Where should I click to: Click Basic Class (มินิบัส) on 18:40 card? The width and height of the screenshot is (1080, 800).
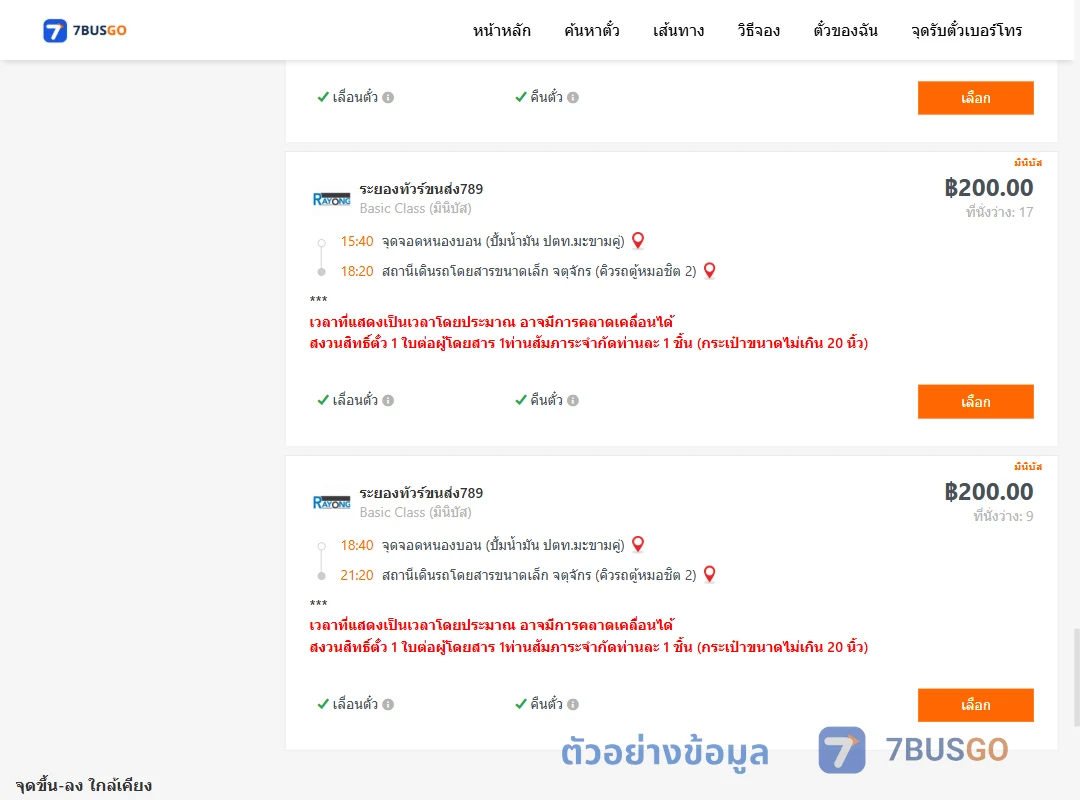[415, 512]
